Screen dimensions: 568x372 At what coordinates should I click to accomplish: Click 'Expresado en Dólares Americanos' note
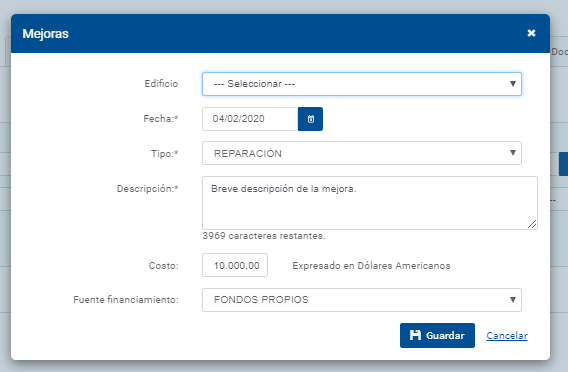[371, 266]
